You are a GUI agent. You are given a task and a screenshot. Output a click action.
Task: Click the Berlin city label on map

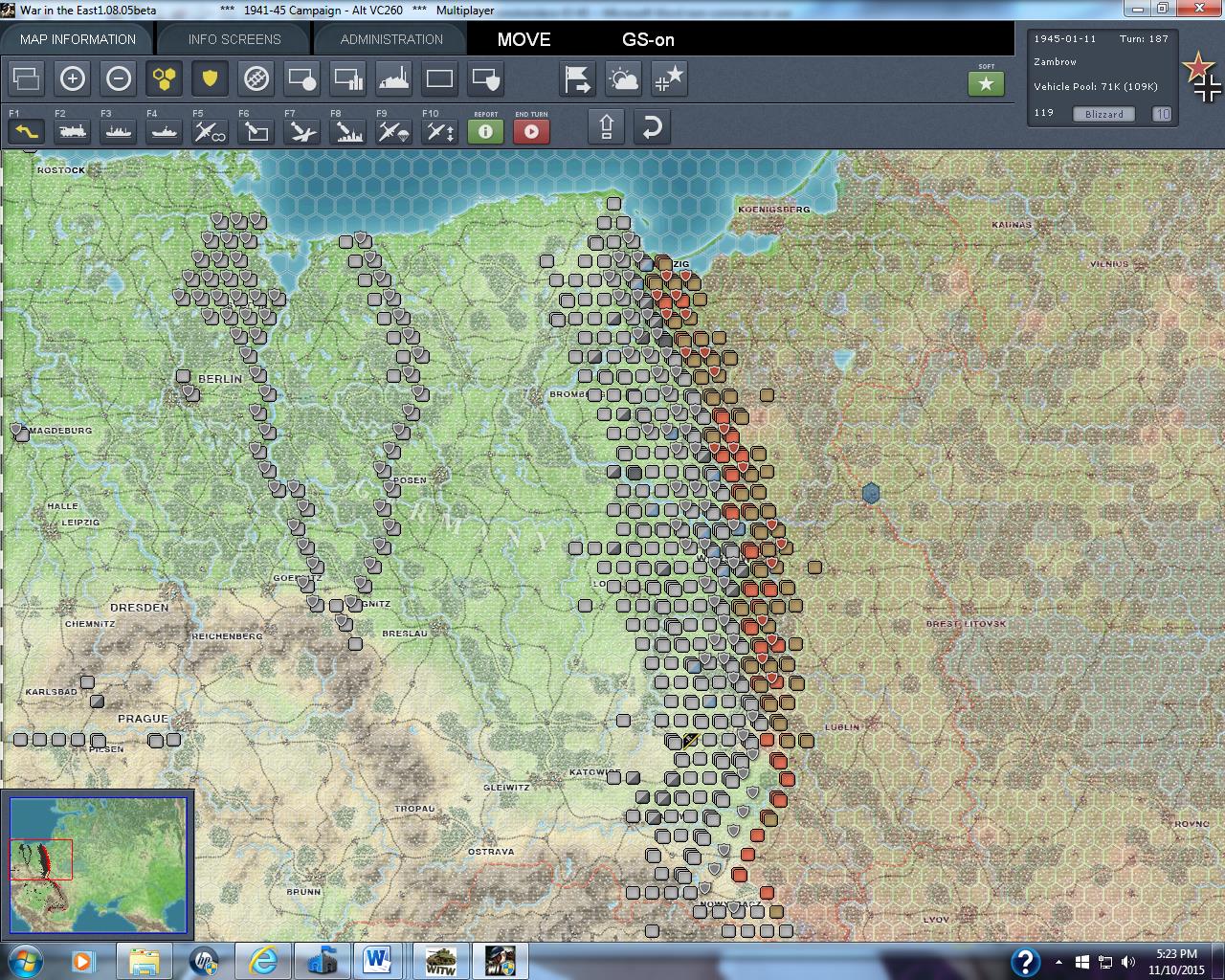[x=220, y=379]
